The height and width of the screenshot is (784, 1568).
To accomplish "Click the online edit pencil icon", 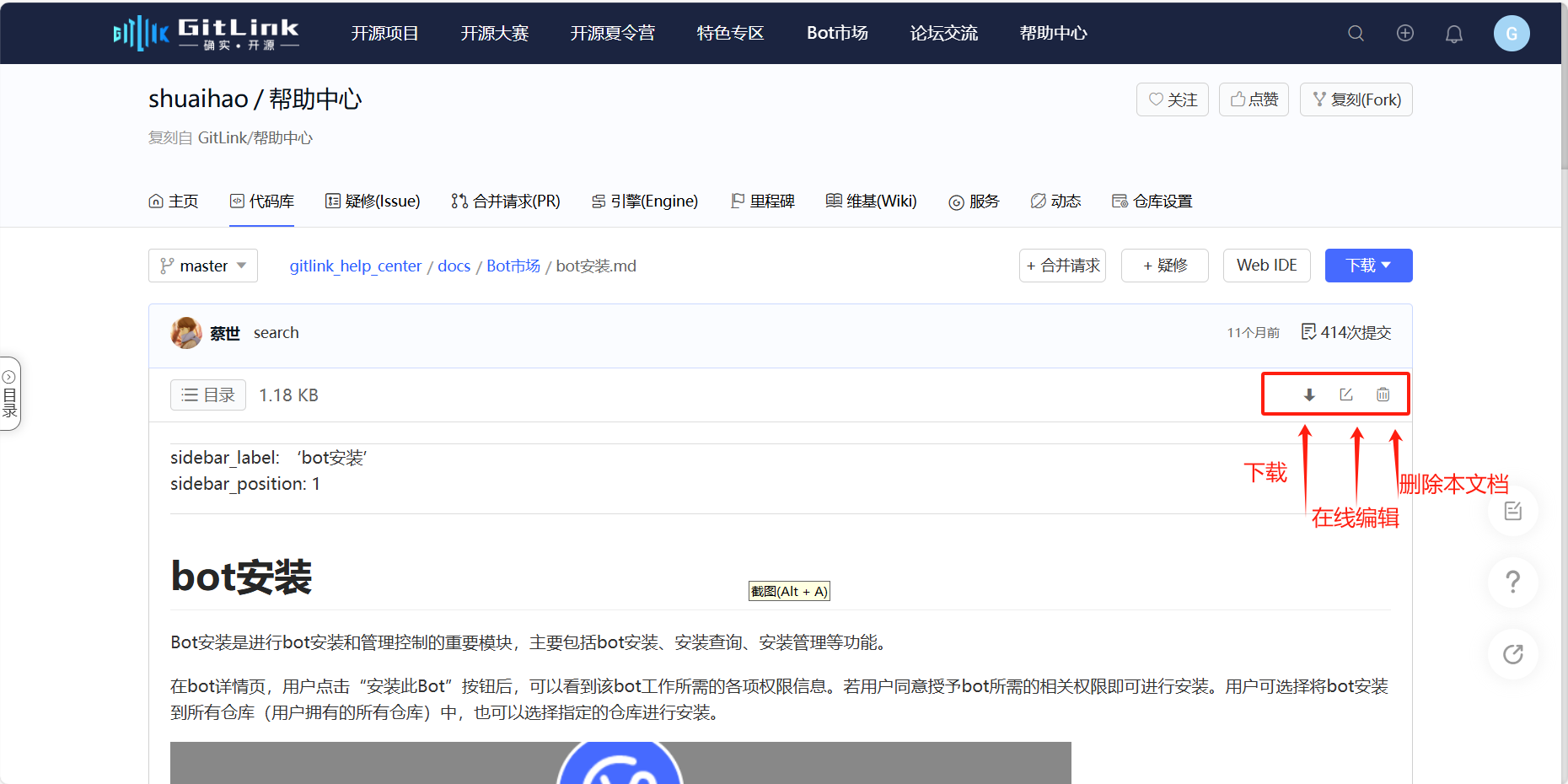I will [x=1346, y=395].
